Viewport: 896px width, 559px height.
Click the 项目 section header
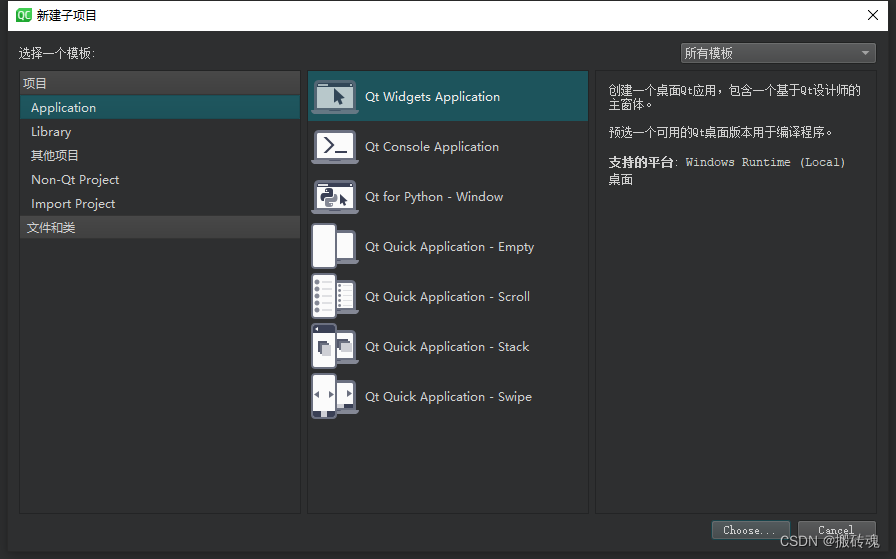pyautogui.click(x=160, y=83)
